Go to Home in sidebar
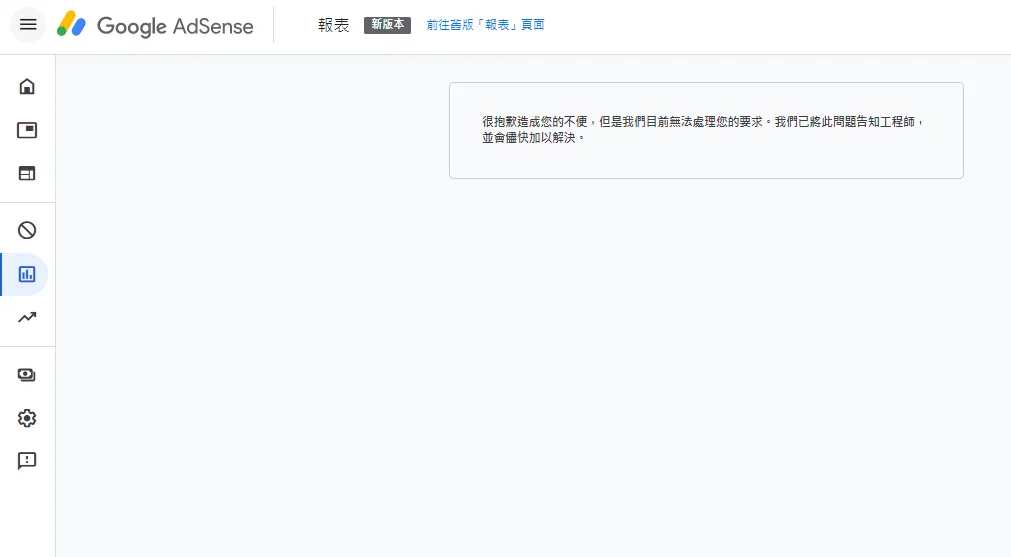This screenshot has height=557, width=1011. [x=27, y=86]
